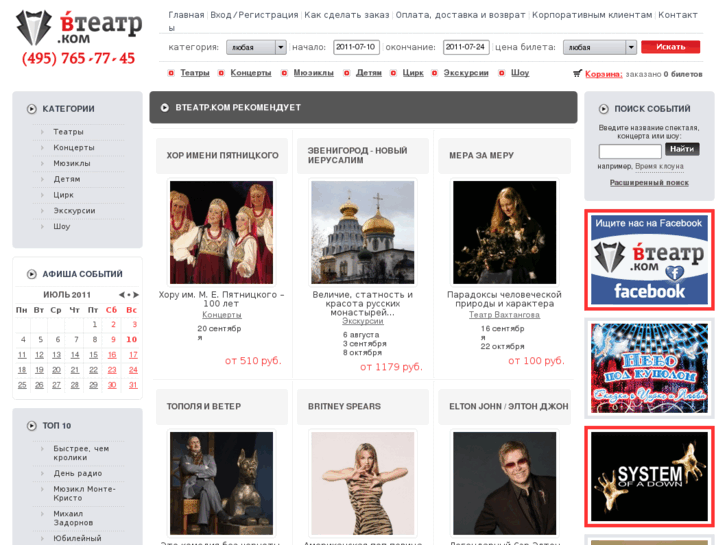Go to previous month in calendar
The image size is (727, 545).
[x=121, y=295]
